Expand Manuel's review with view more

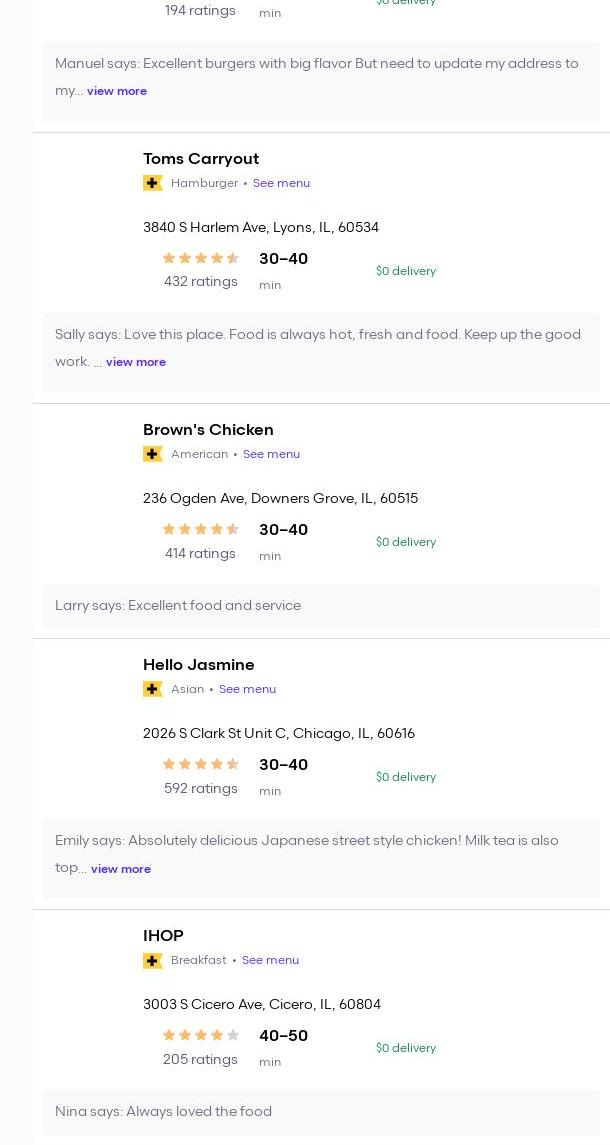pos(117,91)
